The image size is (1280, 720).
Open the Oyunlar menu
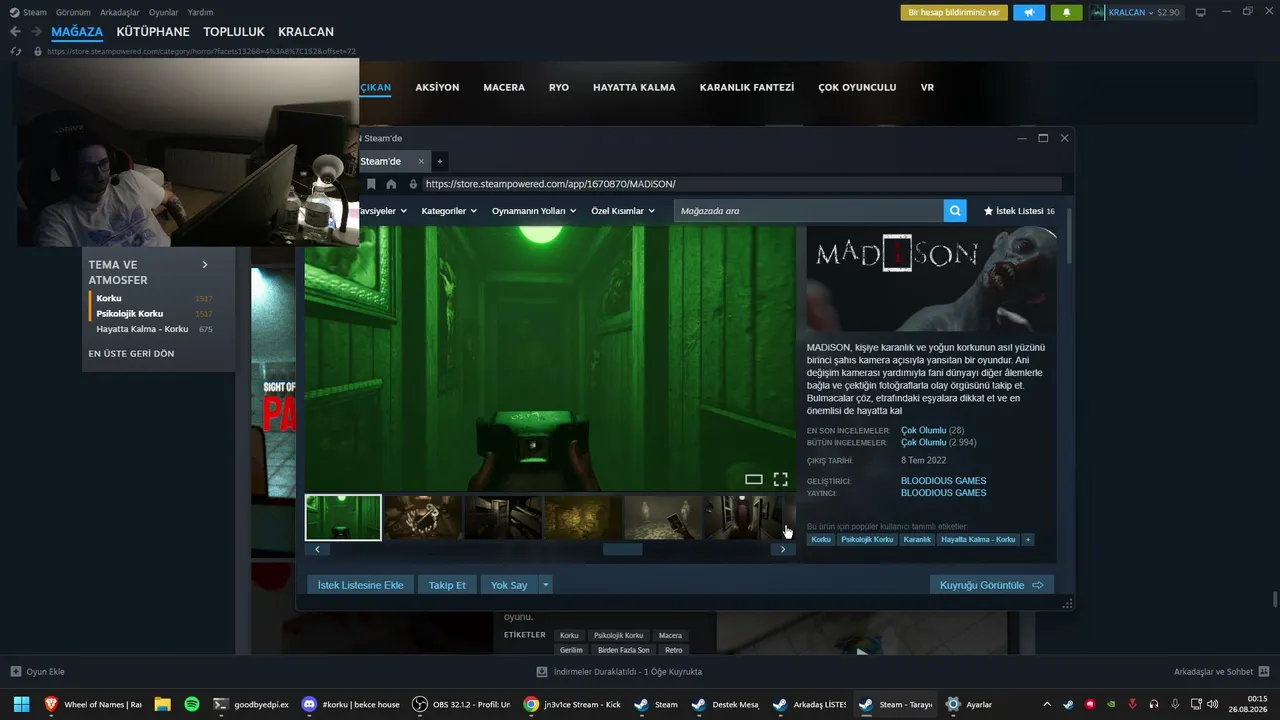click(164, 12)
